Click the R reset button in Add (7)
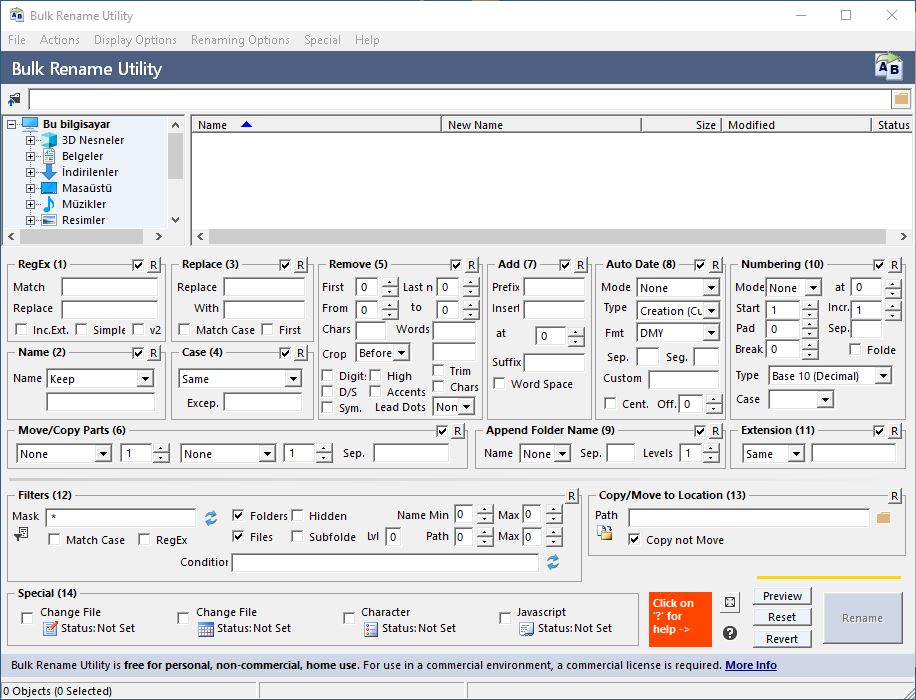The height and width of the screenshot is (700, 916). click(580, 265)
